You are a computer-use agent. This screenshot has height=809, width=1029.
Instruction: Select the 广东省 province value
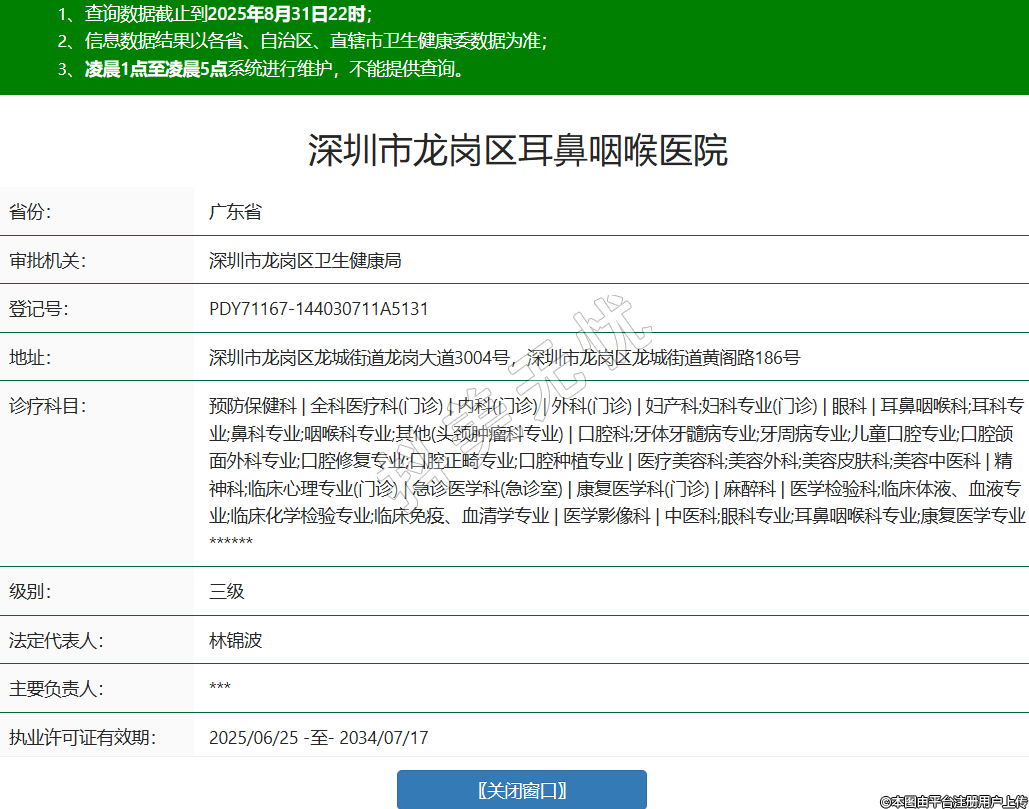(x=235, y=212)
